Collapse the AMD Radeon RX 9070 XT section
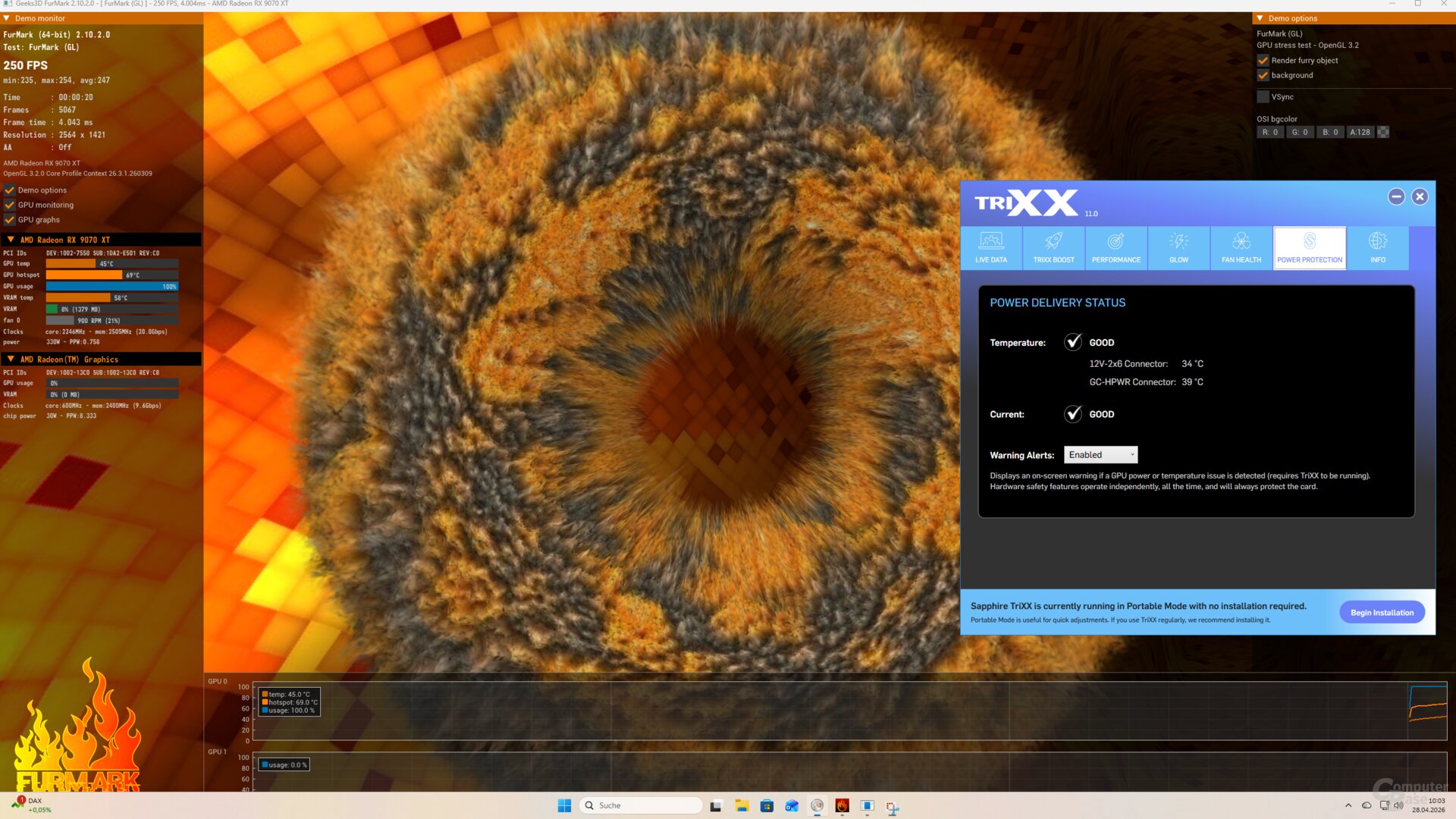 (x=11, y=240)
